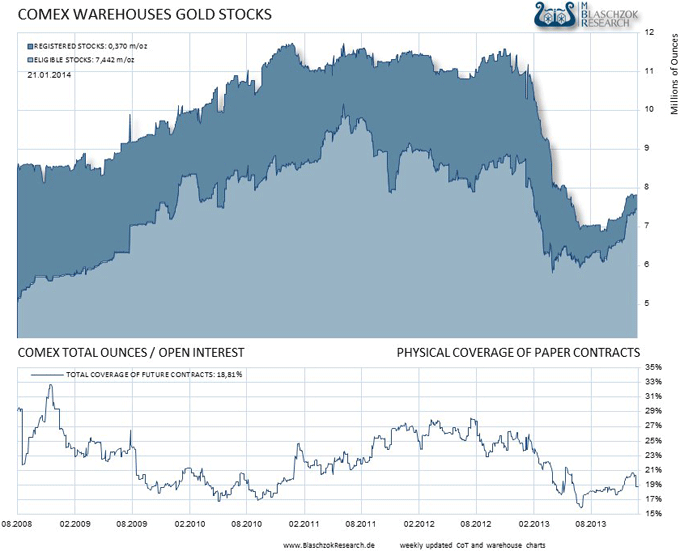Click the 21% label on lower axis
Viewport: 680px width, 551px height.
click(654, 470)
